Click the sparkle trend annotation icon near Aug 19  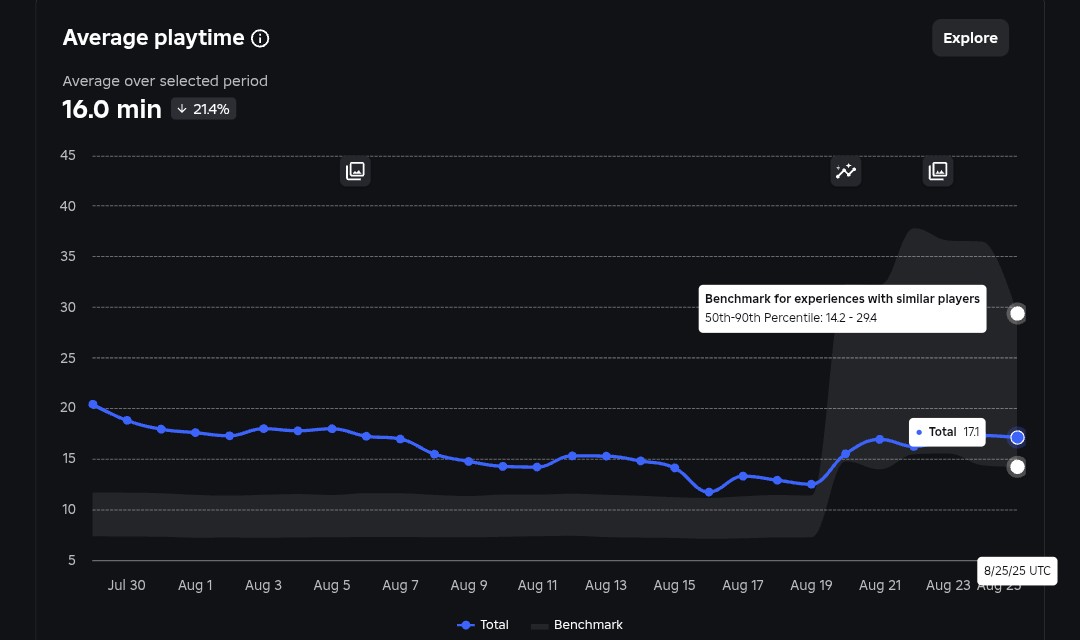pyautogui.click(x=846, y=171)
